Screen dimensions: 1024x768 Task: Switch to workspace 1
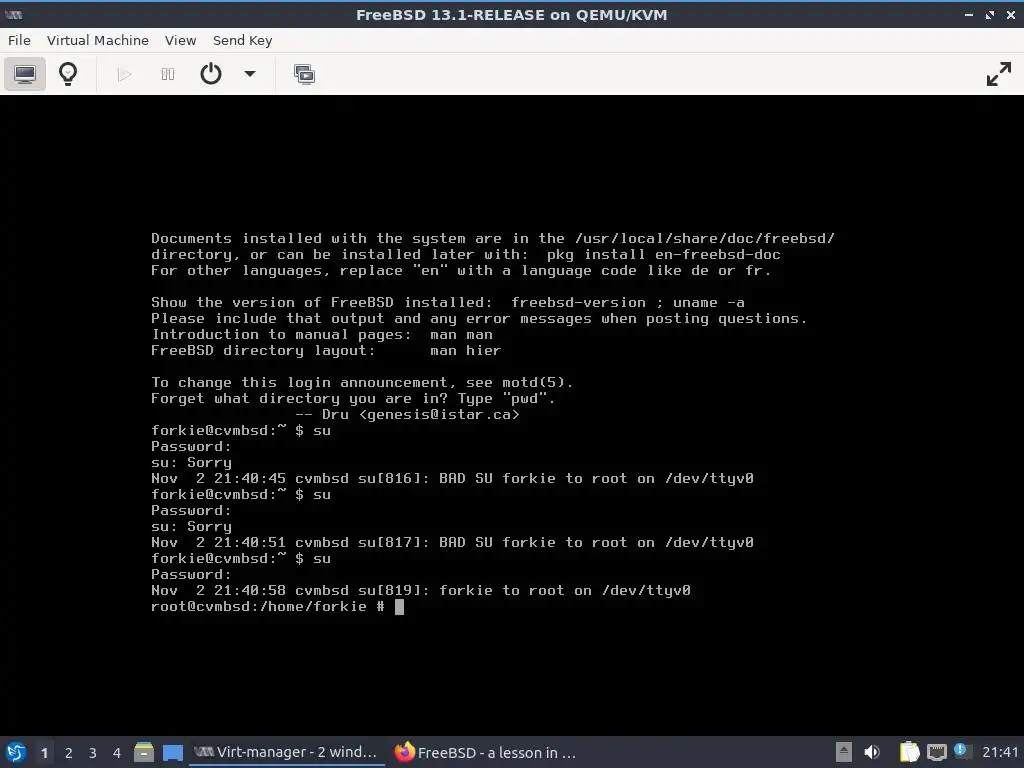(x=44, y=753)
